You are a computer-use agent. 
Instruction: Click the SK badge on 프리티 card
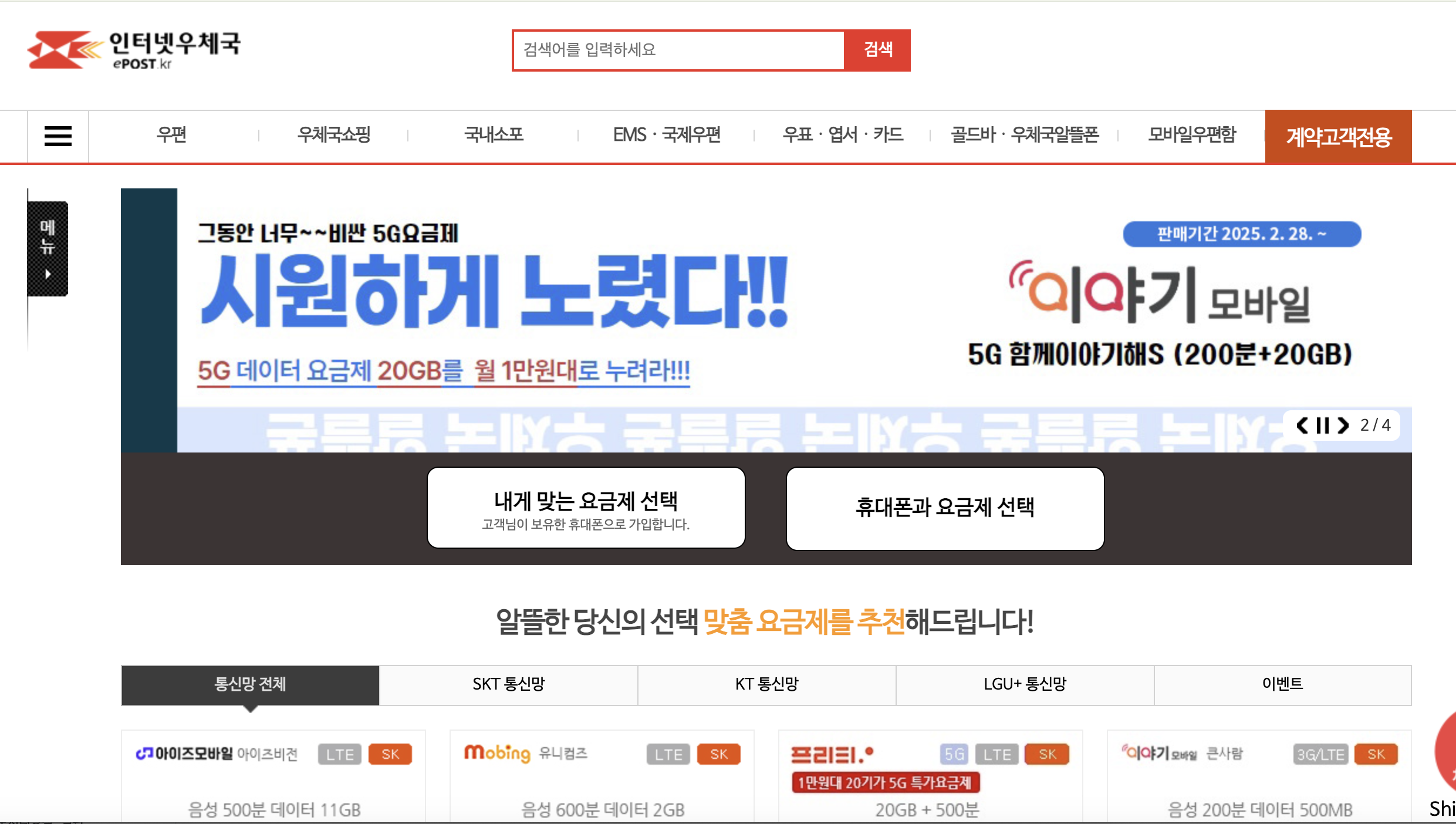[x=1048, y=755]
